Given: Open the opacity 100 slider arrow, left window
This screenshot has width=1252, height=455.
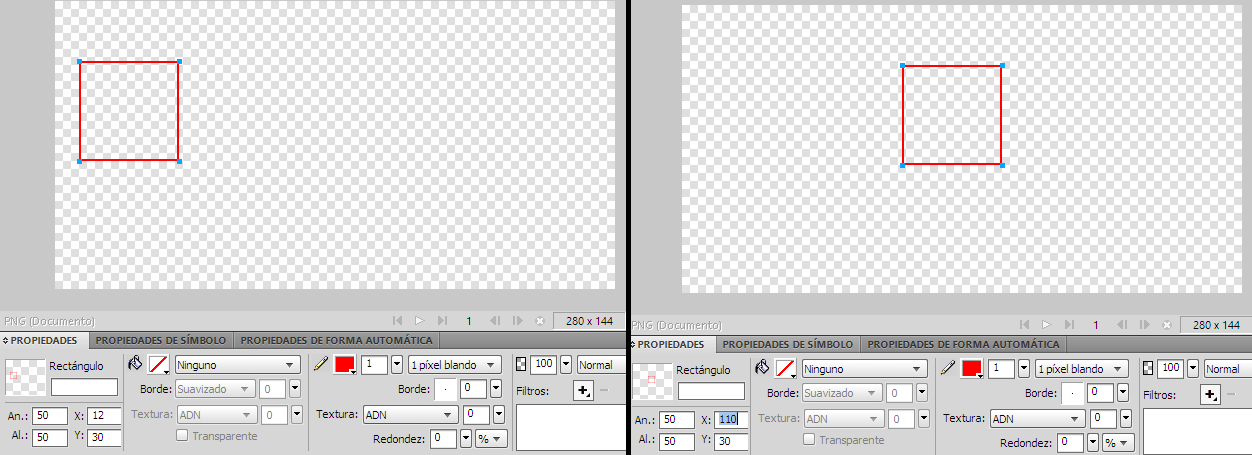Looking at the screenshot, I should (566, 365).
